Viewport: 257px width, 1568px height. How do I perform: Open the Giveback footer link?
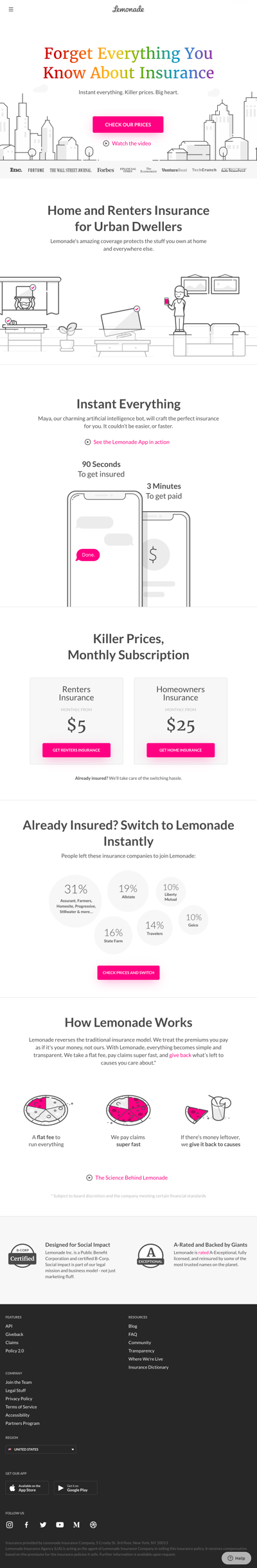coord(14,1334)
